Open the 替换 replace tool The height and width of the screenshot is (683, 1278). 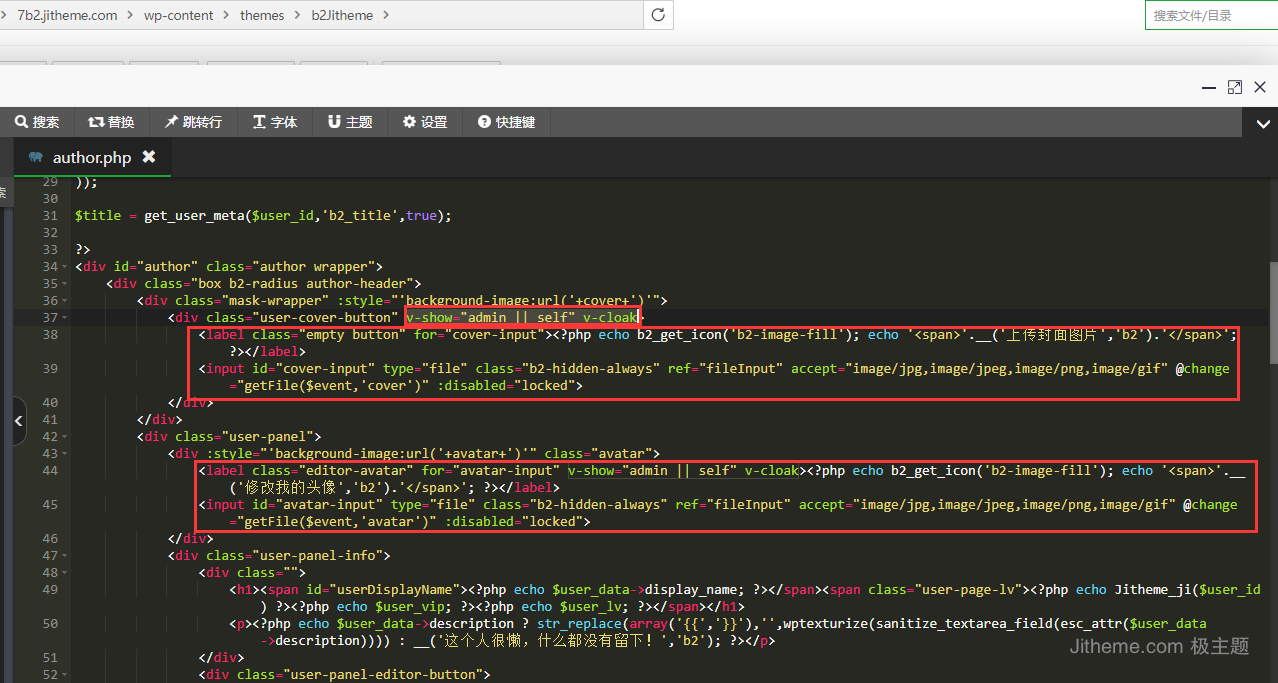[x=111, y=122]
